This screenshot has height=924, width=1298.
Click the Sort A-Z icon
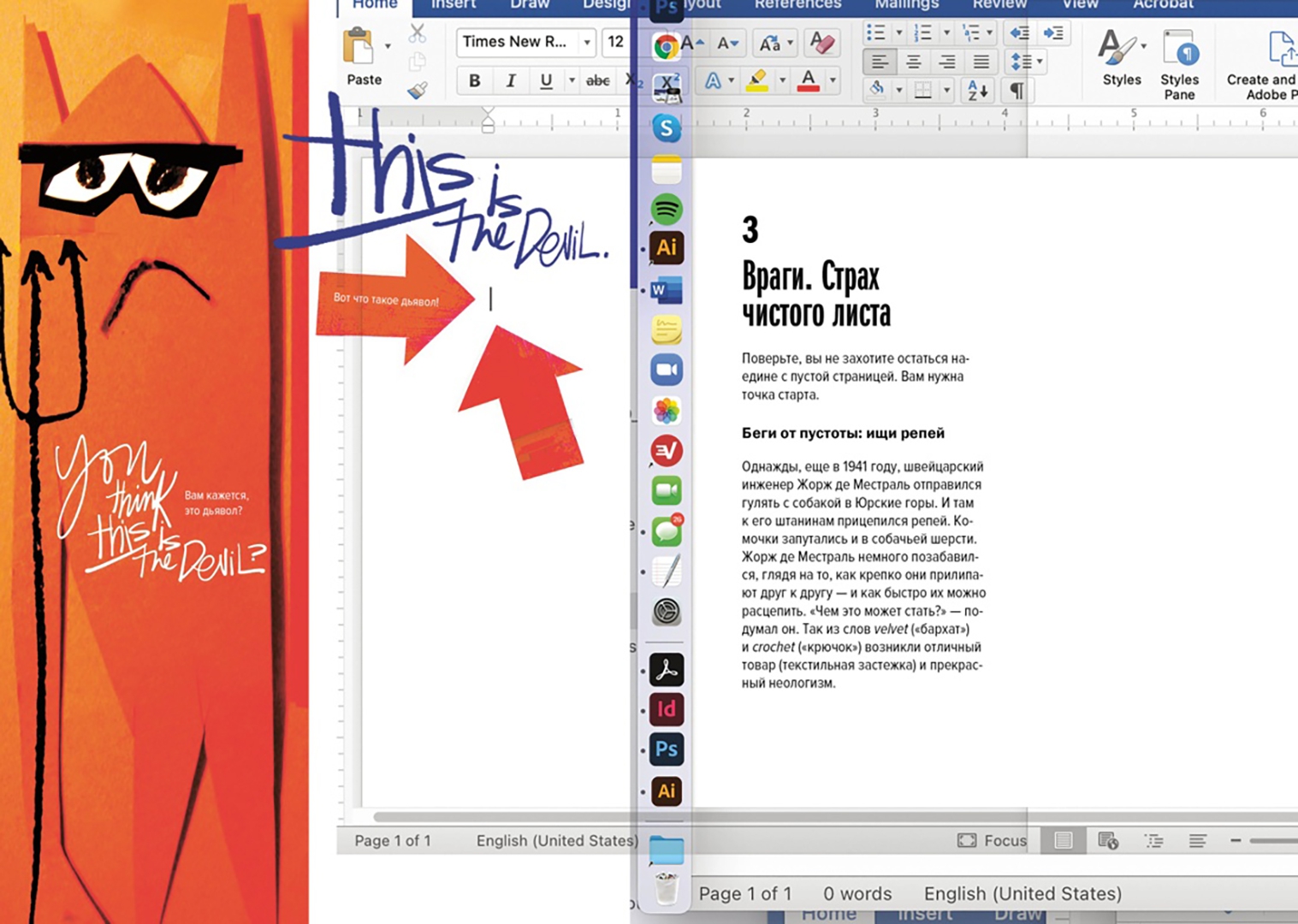(x=976, y=90)
